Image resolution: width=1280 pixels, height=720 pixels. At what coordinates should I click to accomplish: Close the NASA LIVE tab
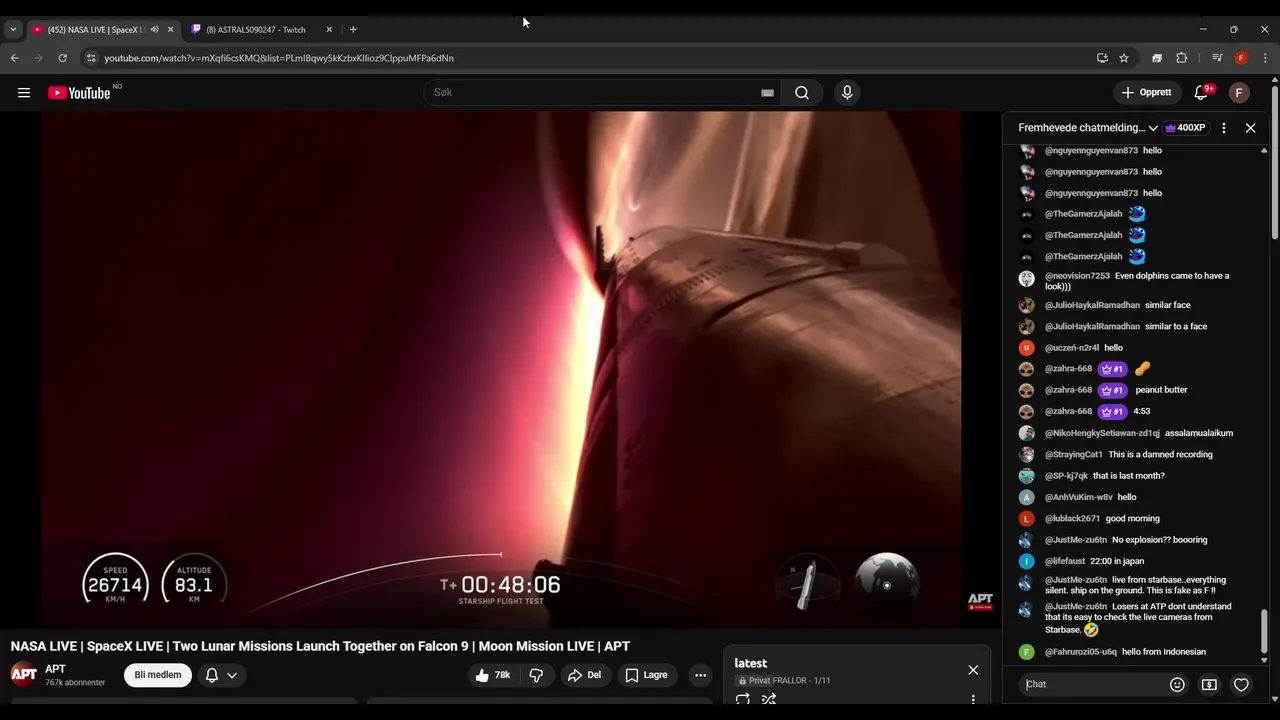coord(170,30)
